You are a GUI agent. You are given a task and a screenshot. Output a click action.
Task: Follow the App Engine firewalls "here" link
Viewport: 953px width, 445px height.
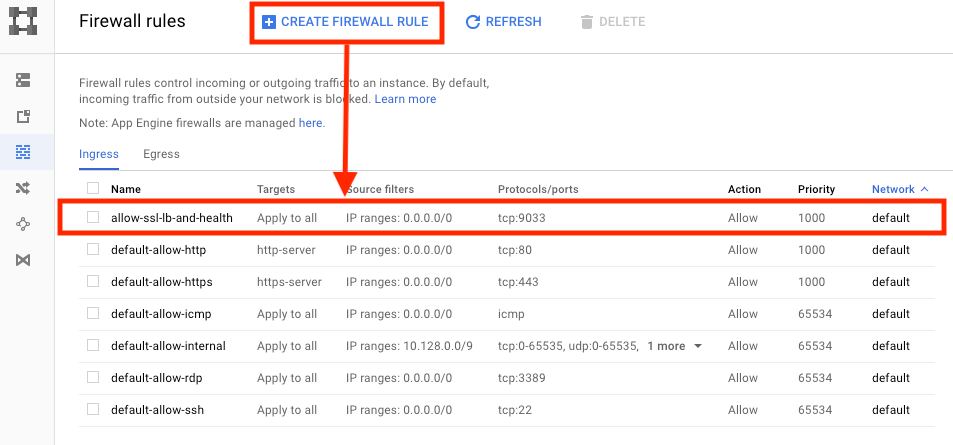311,122
